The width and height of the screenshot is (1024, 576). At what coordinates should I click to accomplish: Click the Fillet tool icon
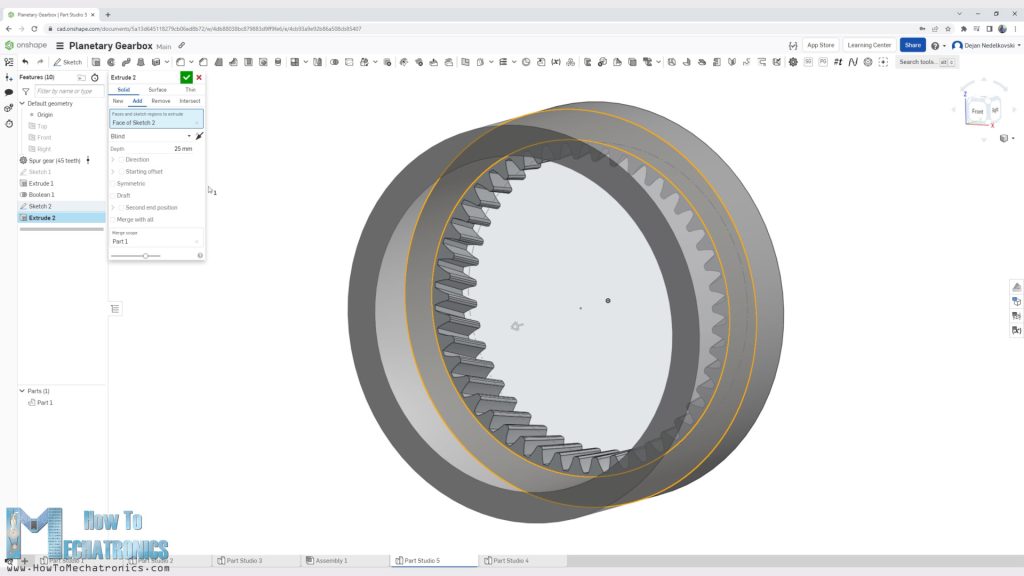pyautogui.click(x=180, y=61)
